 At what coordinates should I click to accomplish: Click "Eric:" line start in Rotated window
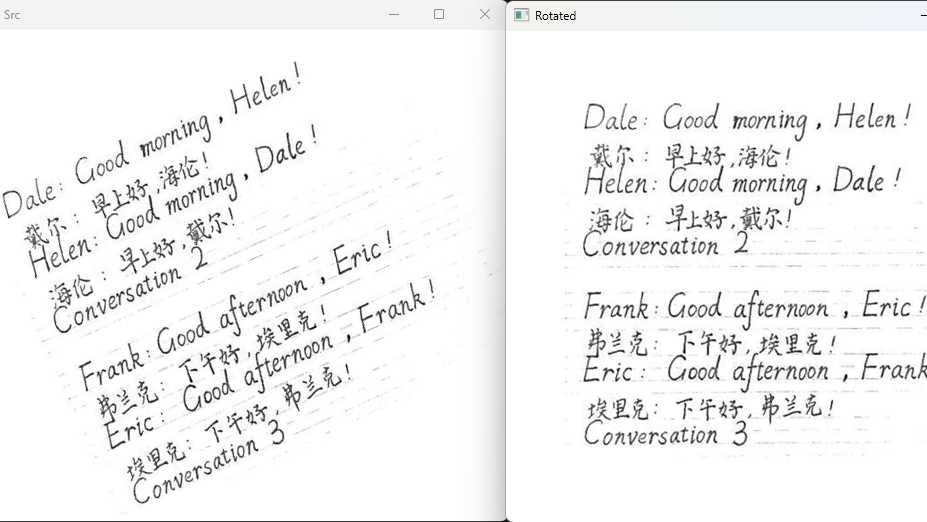tap(613, 371)
